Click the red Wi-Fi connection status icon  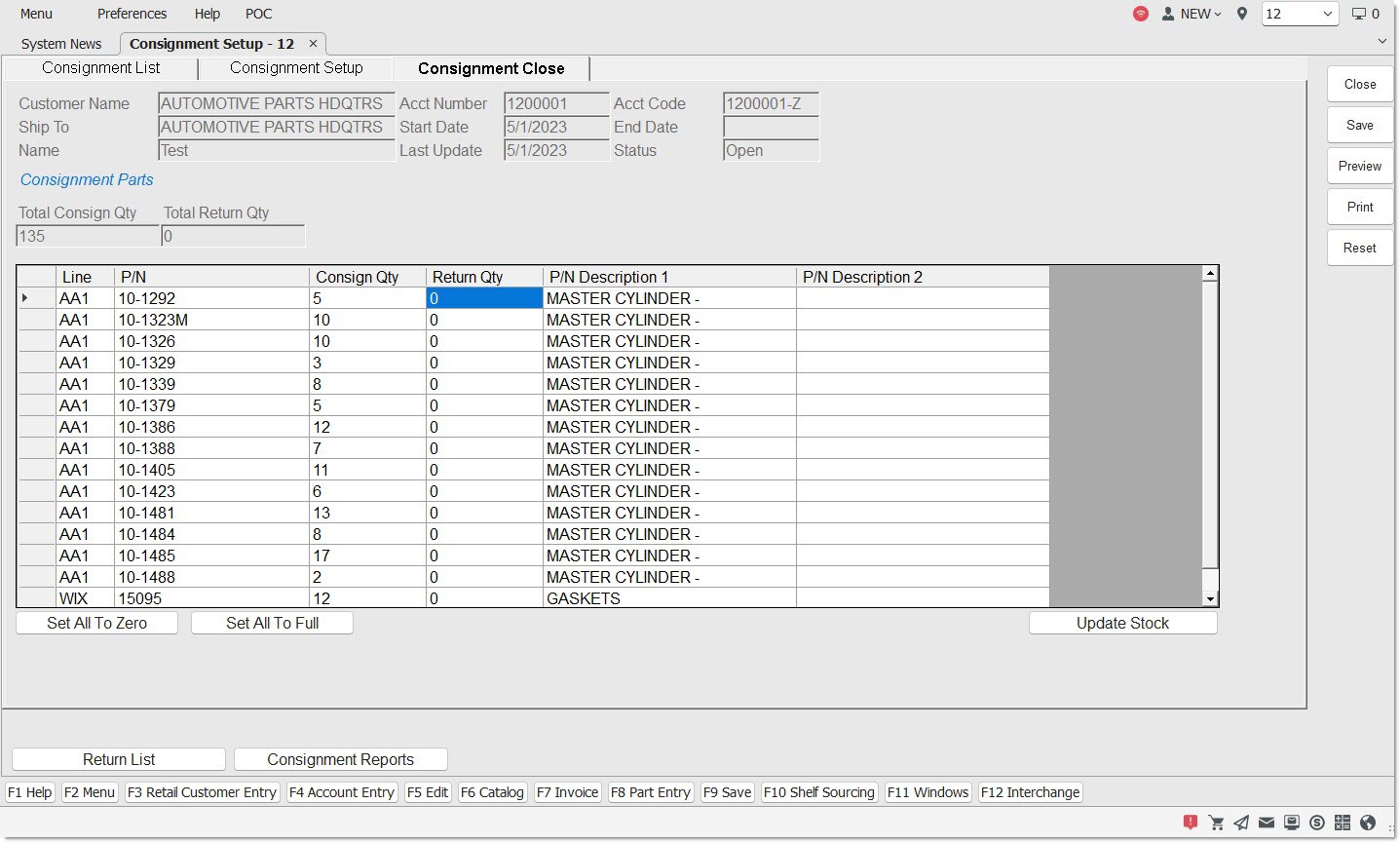pos(1140,14)
